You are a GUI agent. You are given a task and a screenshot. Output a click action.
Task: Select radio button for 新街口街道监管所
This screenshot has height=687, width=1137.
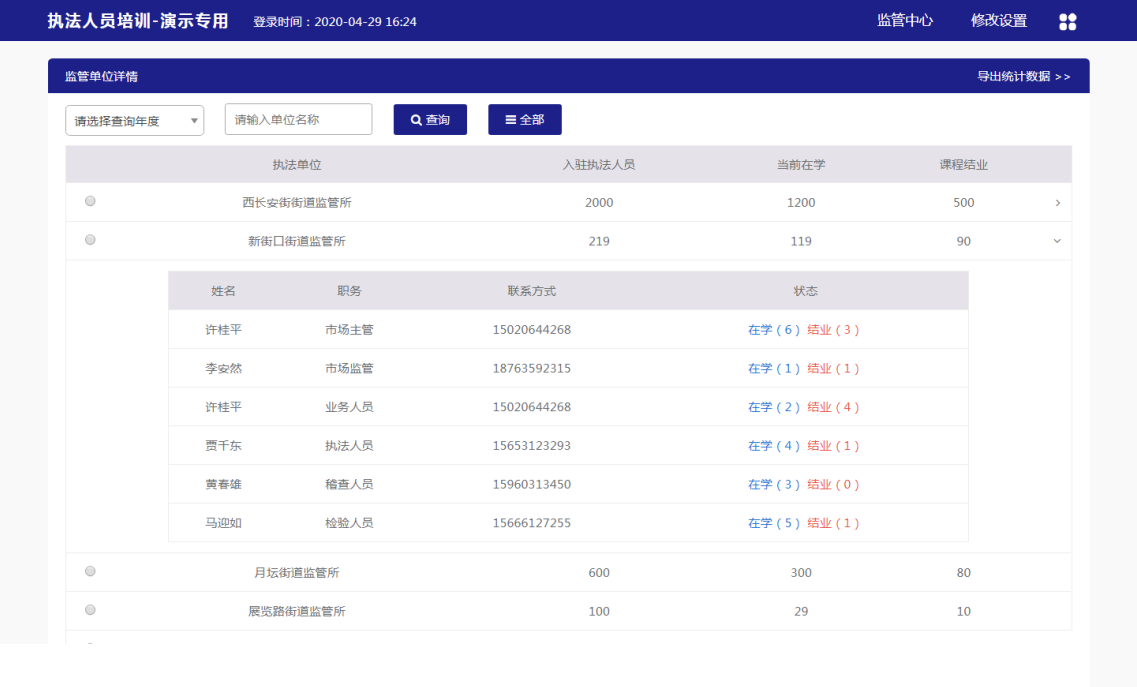coord(90,239)
